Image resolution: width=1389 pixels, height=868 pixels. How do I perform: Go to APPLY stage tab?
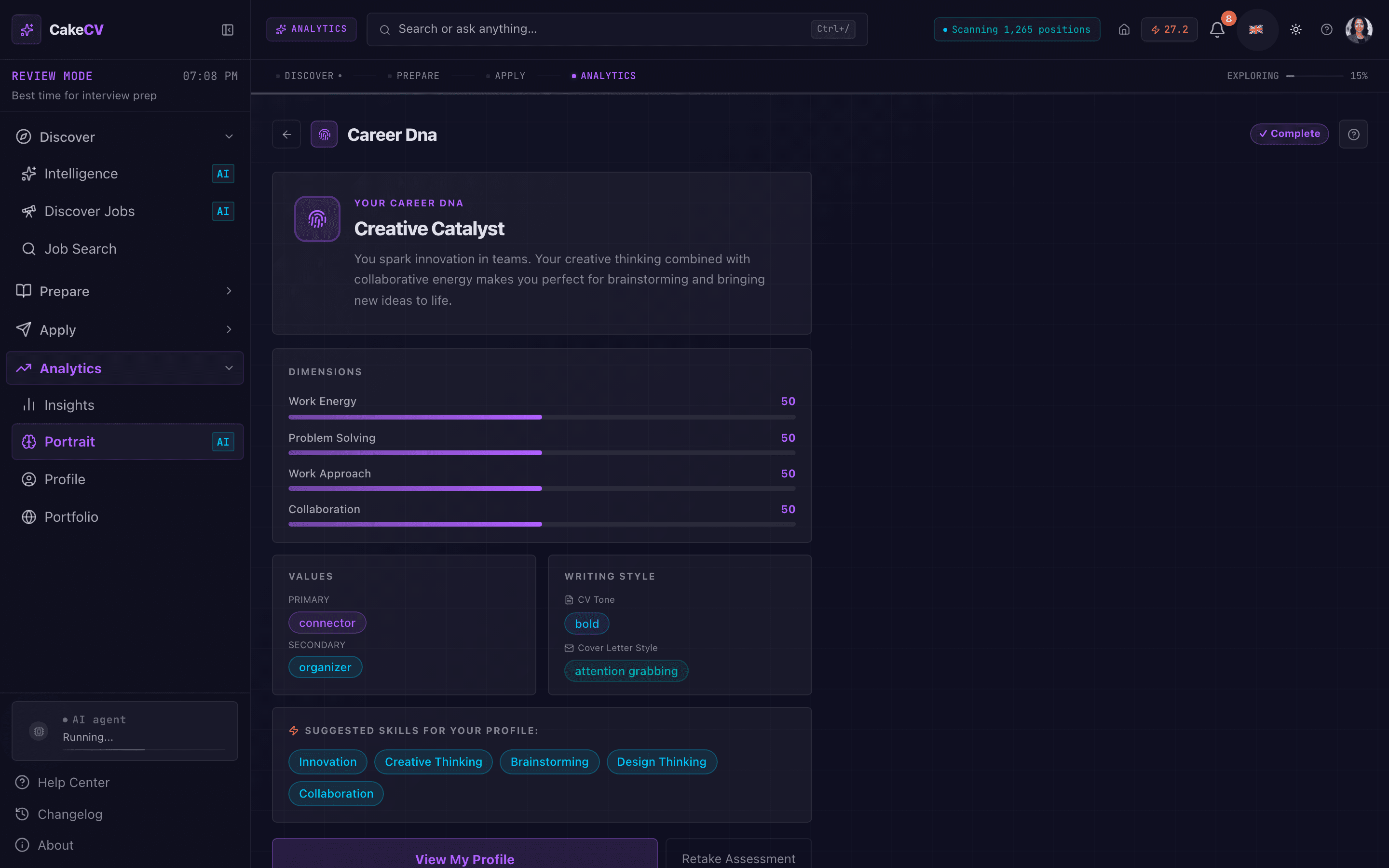pyautogui.click(x=505, y=76)
